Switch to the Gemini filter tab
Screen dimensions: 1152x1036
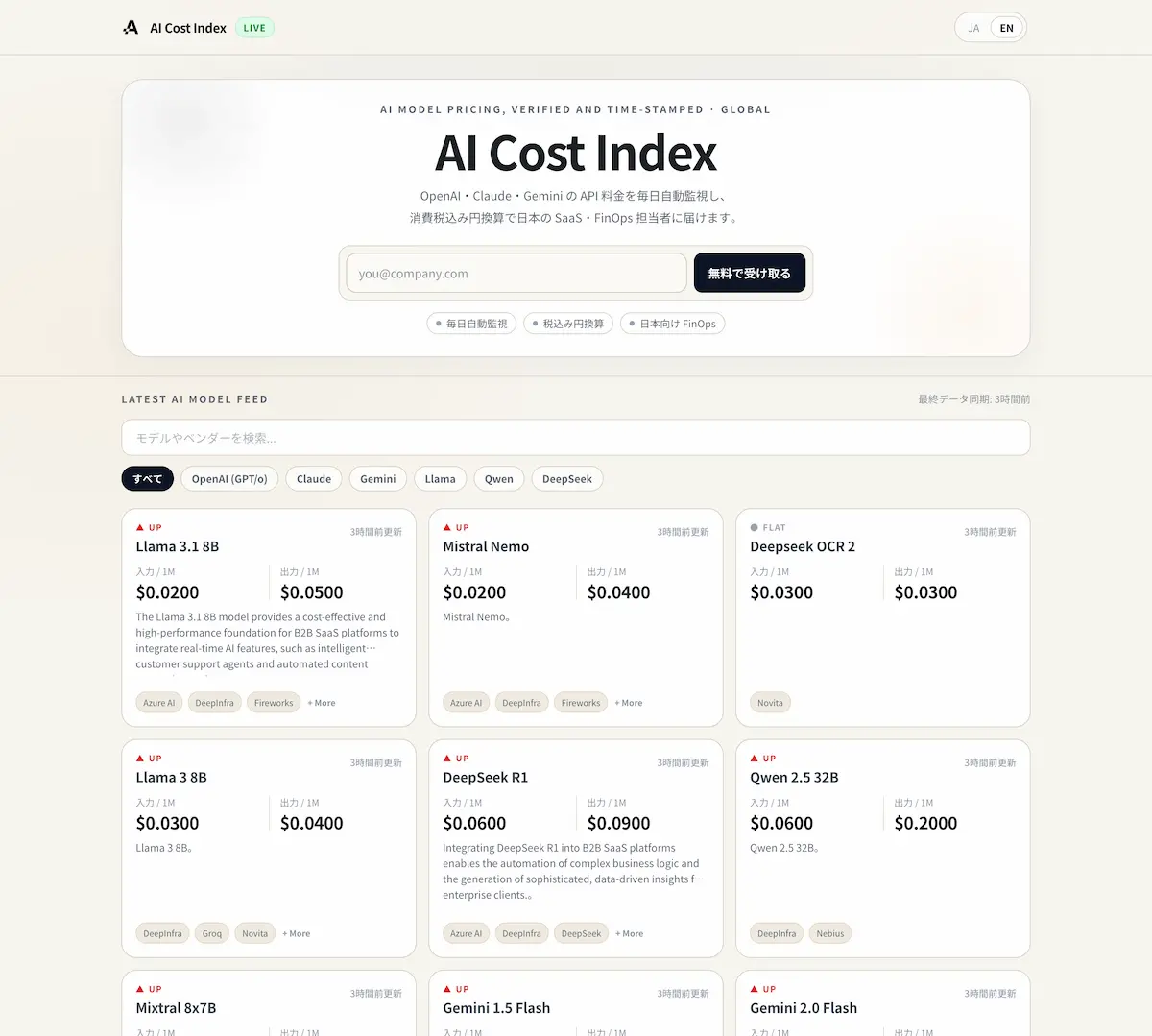377,478
